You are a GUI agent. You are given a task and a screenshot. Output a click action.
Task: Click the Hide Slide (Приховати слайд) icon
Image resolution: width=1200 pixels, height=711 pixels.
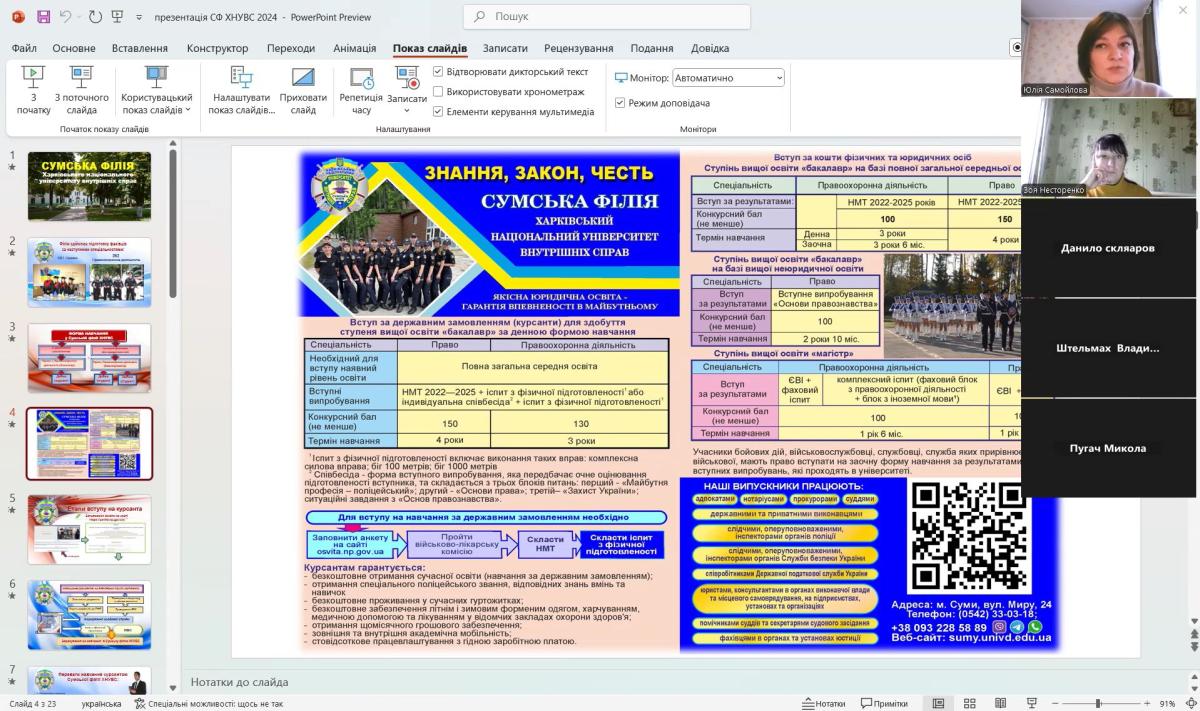(303, 90)
